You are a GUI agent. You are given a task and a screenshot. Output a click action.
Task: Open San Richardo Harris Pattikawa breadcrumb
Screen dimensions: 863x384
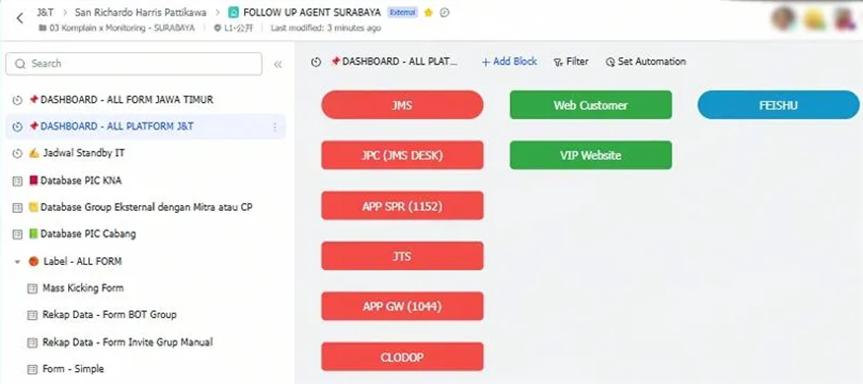pos(142,12)
